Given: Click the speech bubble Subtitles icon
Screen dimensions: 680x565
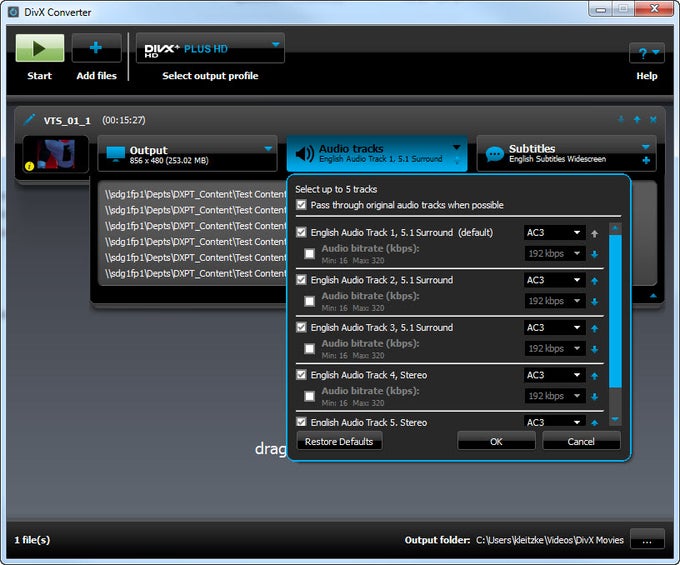Looking at the screenshot, I should pos(495,154).
